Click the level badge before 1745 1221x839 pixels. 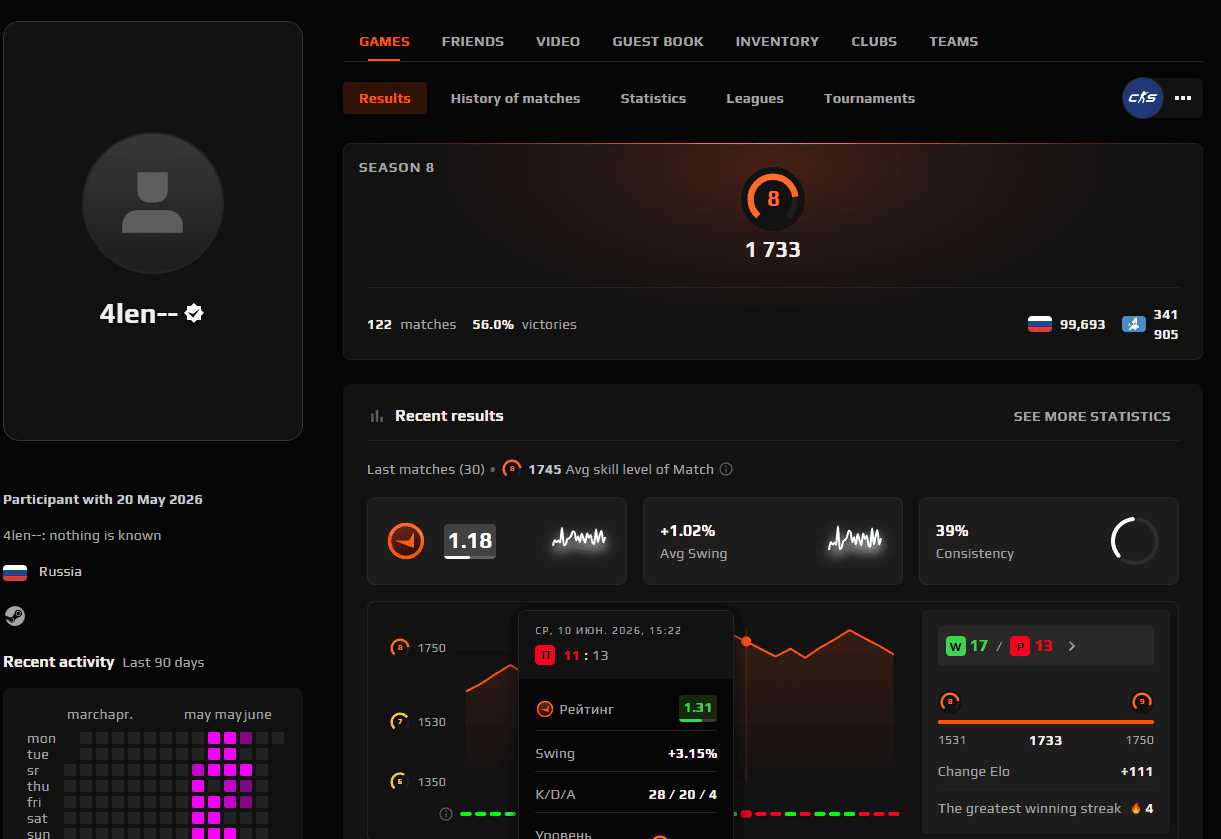(x=512, y=468)
